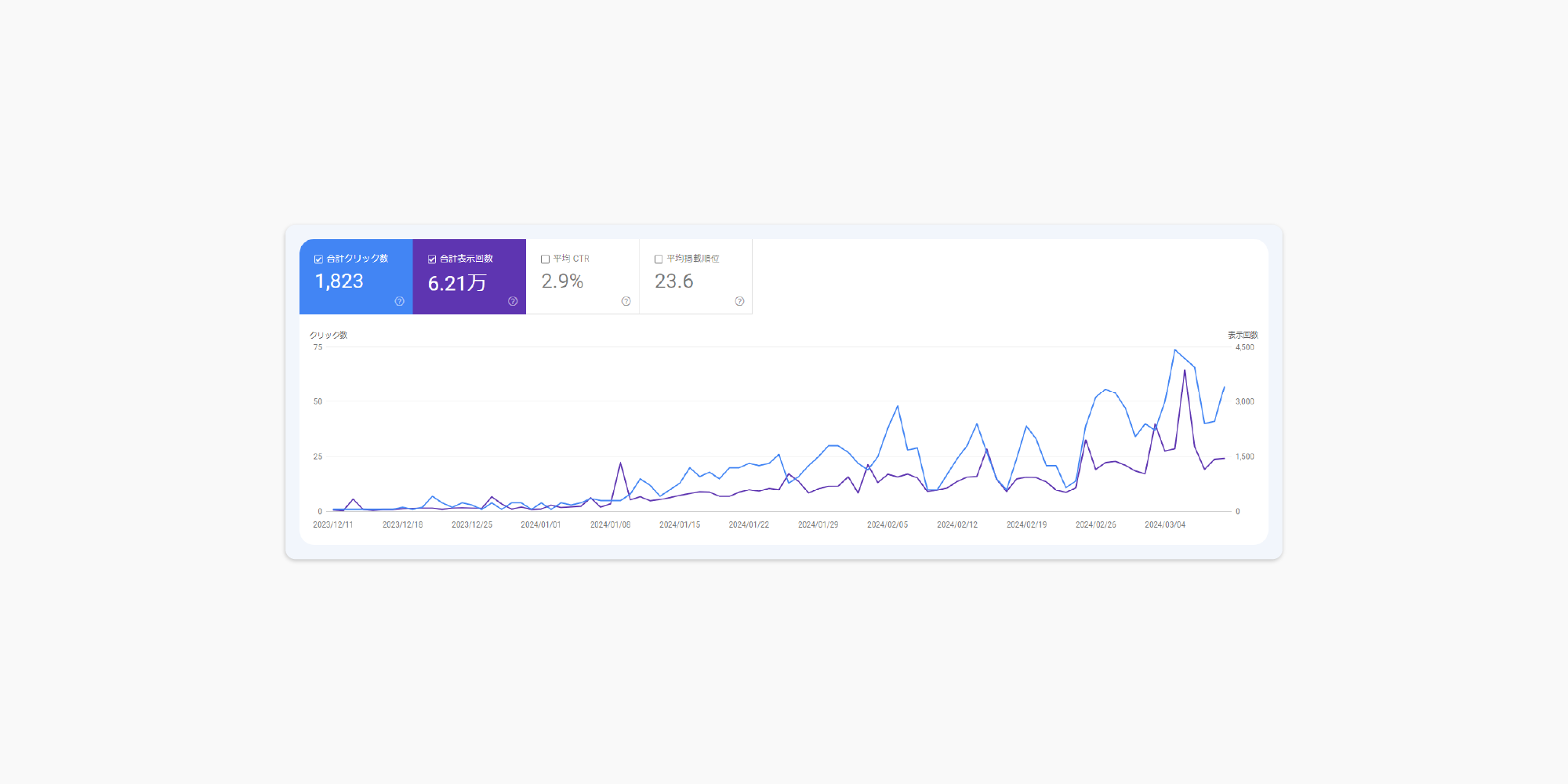Select the 23.6 average position value

point(674,281)
